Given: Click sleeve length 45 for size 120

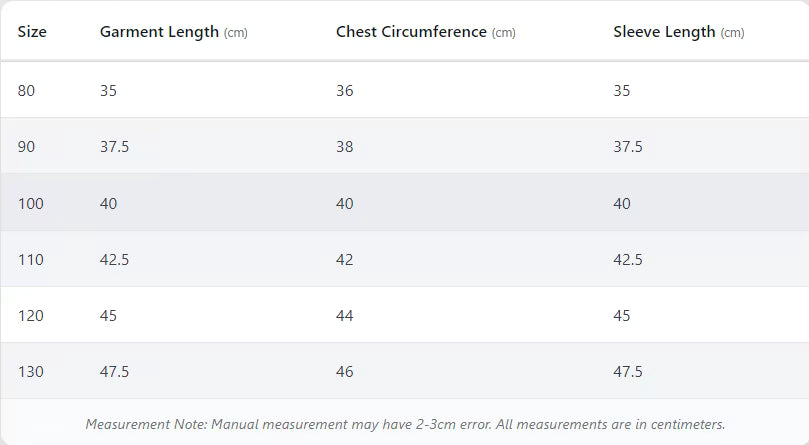Looking at the screenshot, I should point(622,315).
